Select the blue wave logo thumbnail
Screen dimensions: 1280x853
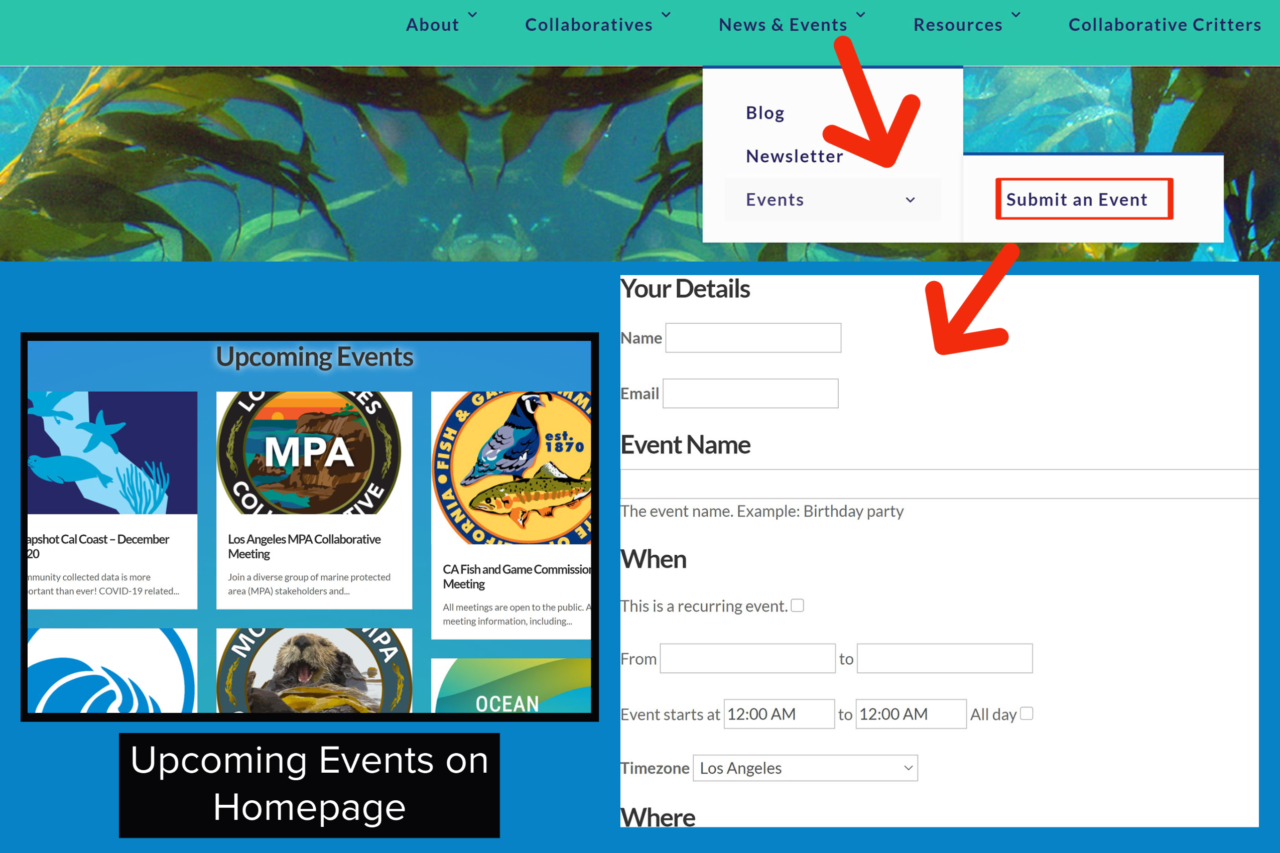point(111,670)
